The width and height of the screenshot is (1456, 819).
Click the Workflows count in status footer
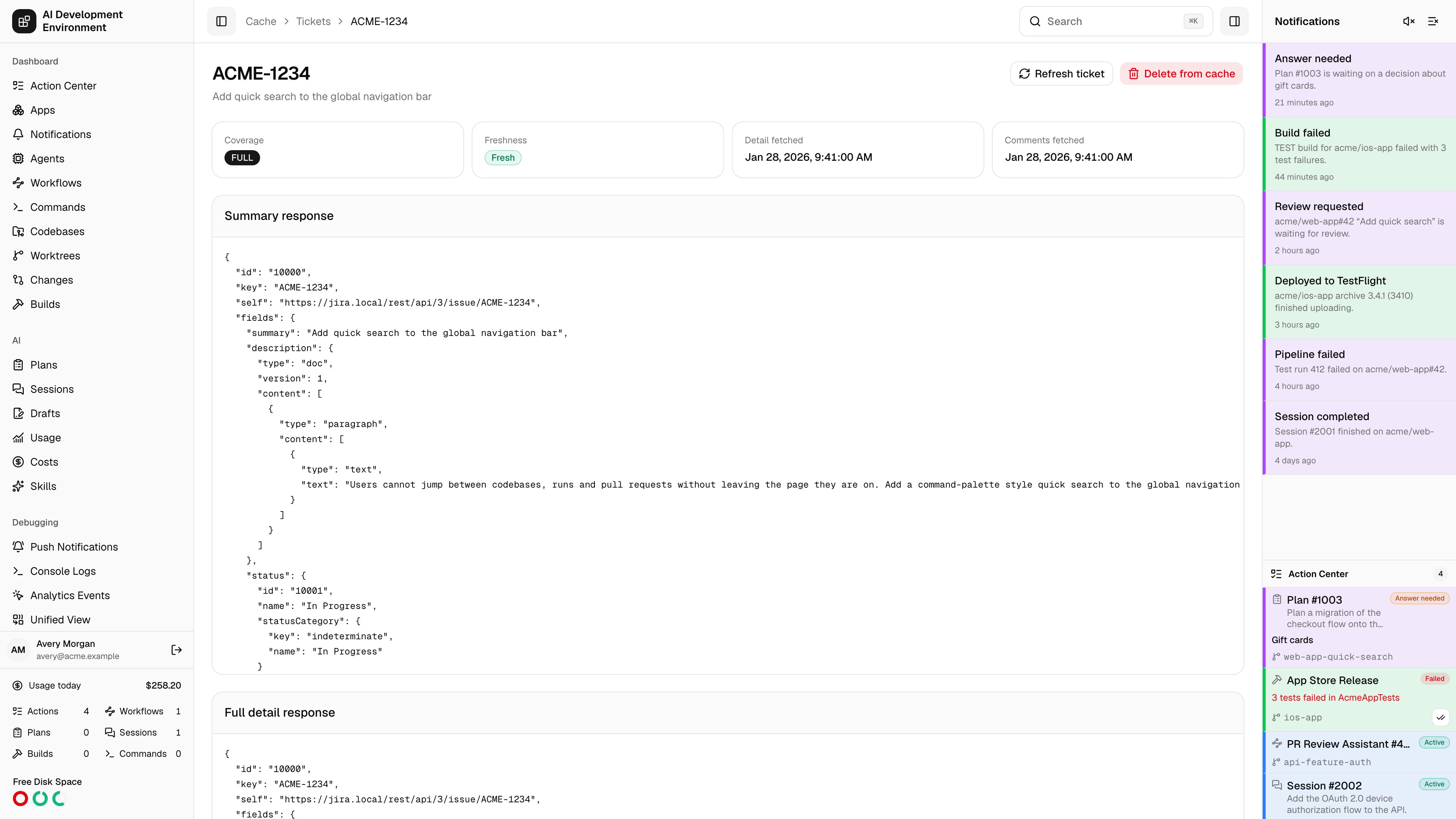pyautogui.click(x=143, y=712)
